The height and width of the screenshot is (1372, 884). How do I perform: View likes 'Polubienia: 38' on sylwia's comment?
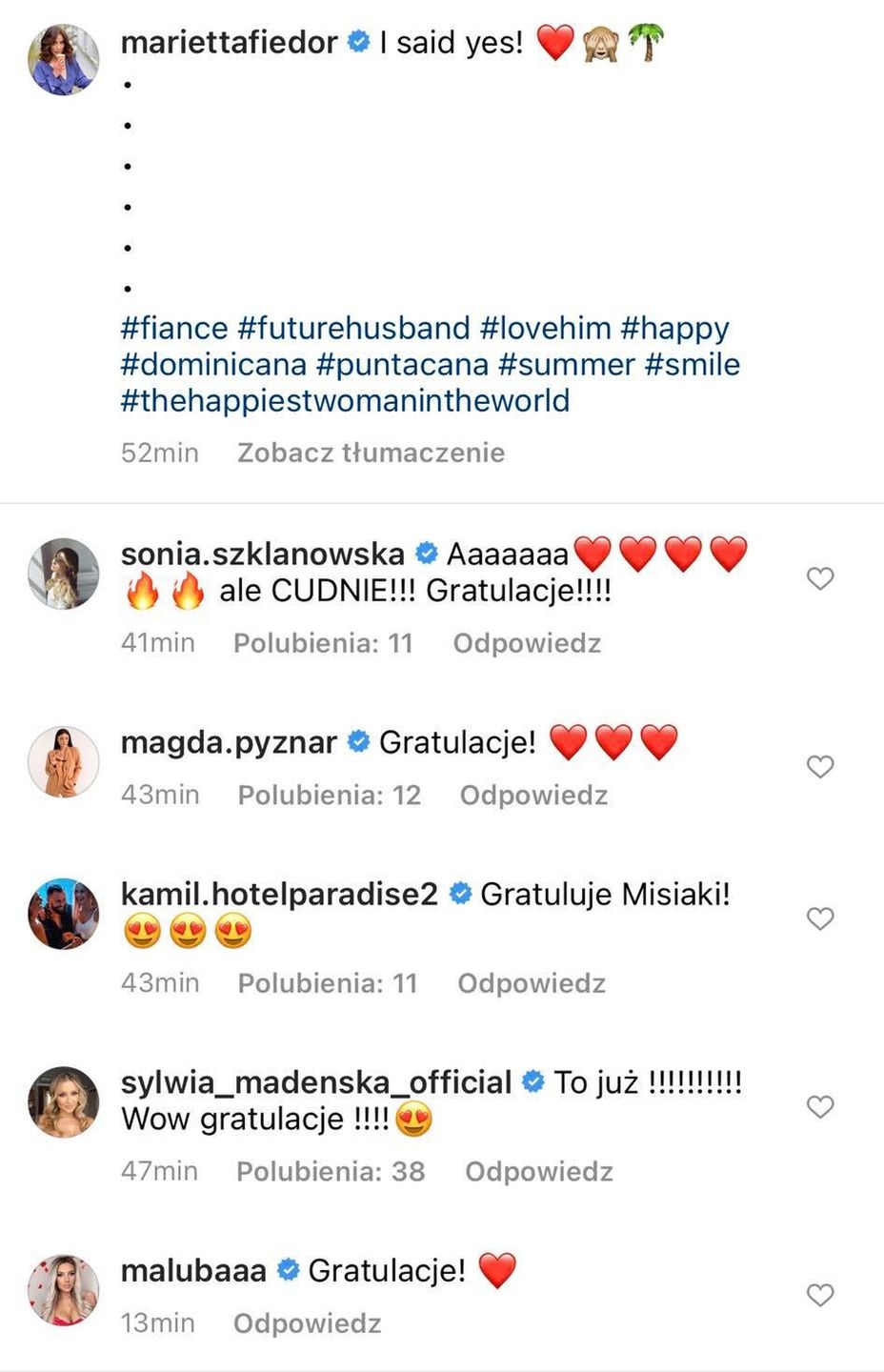point(331,1171)
